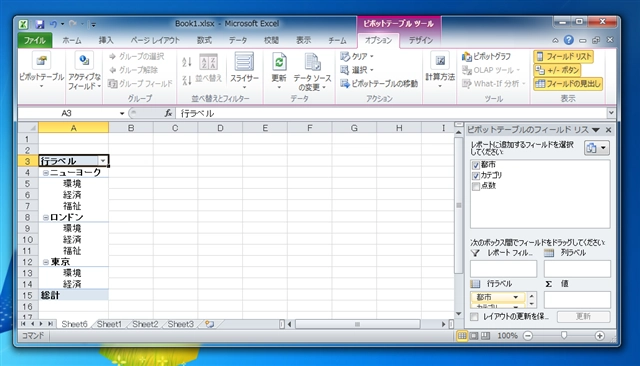Click the horizontal scrollbar of the sheet
The height and width of the screenshot is (366, 640).
[357, 324]
